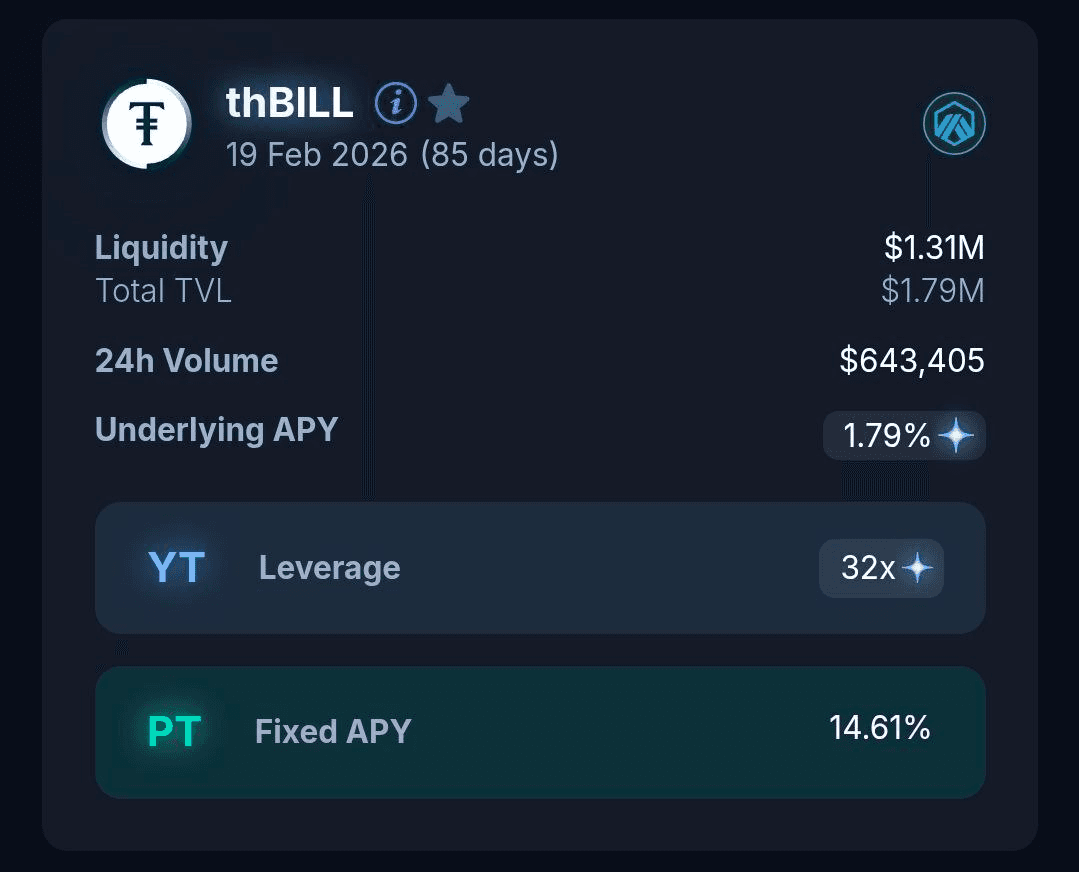Click the 19 Feb 2026 maturity date
This screenshot has height=872, width=1079.
317,155
